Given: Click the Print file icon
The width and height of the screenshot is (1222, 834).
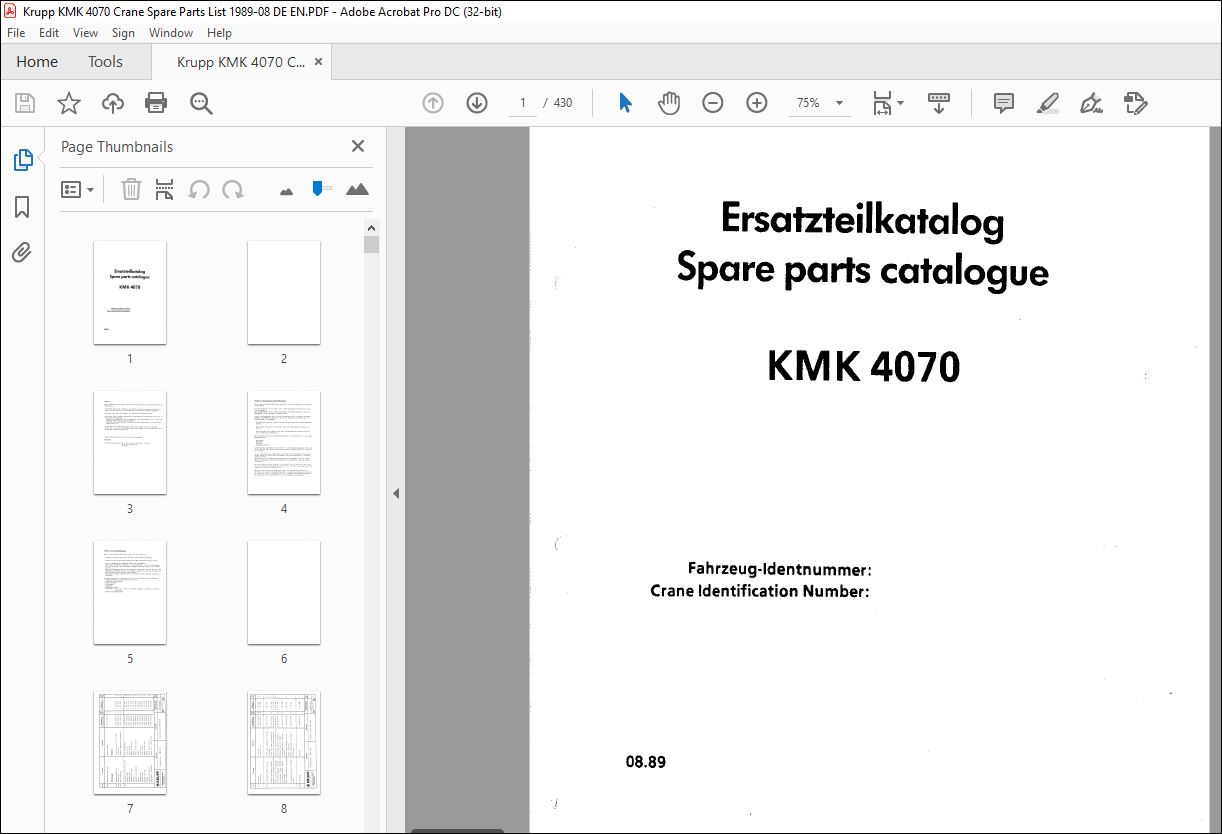Looking at the screenshot, I should [156, 103].
